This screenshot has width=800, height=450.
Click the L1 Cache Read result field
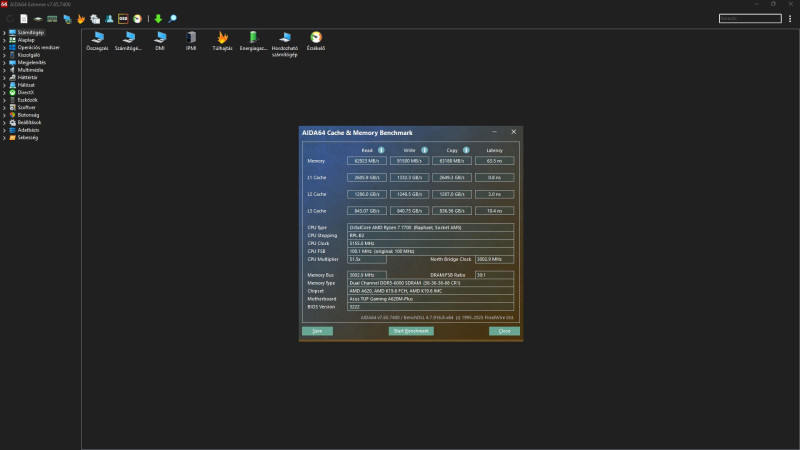click(367, 178)
